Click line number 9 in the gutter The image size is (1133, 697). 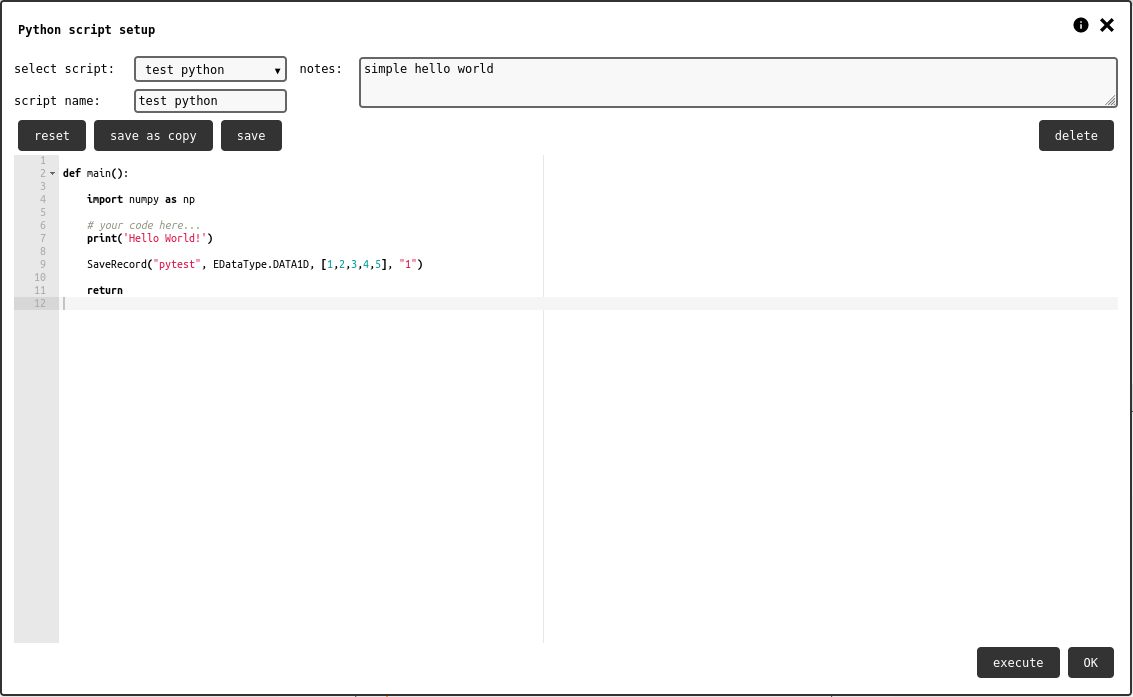click(42, 265)
